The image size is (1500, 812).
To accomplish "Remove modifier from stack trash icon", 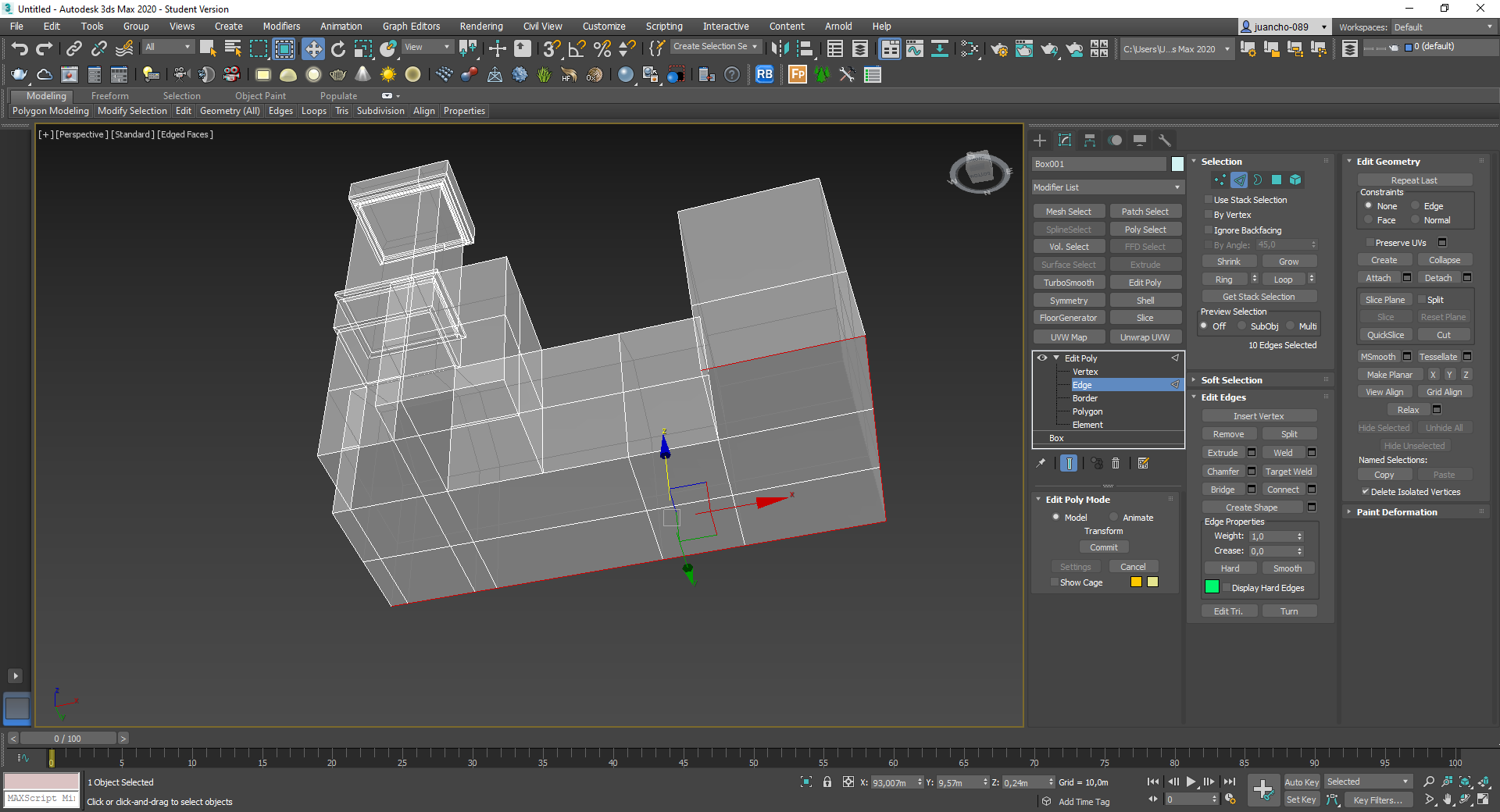I will [x=1116, y=464].
